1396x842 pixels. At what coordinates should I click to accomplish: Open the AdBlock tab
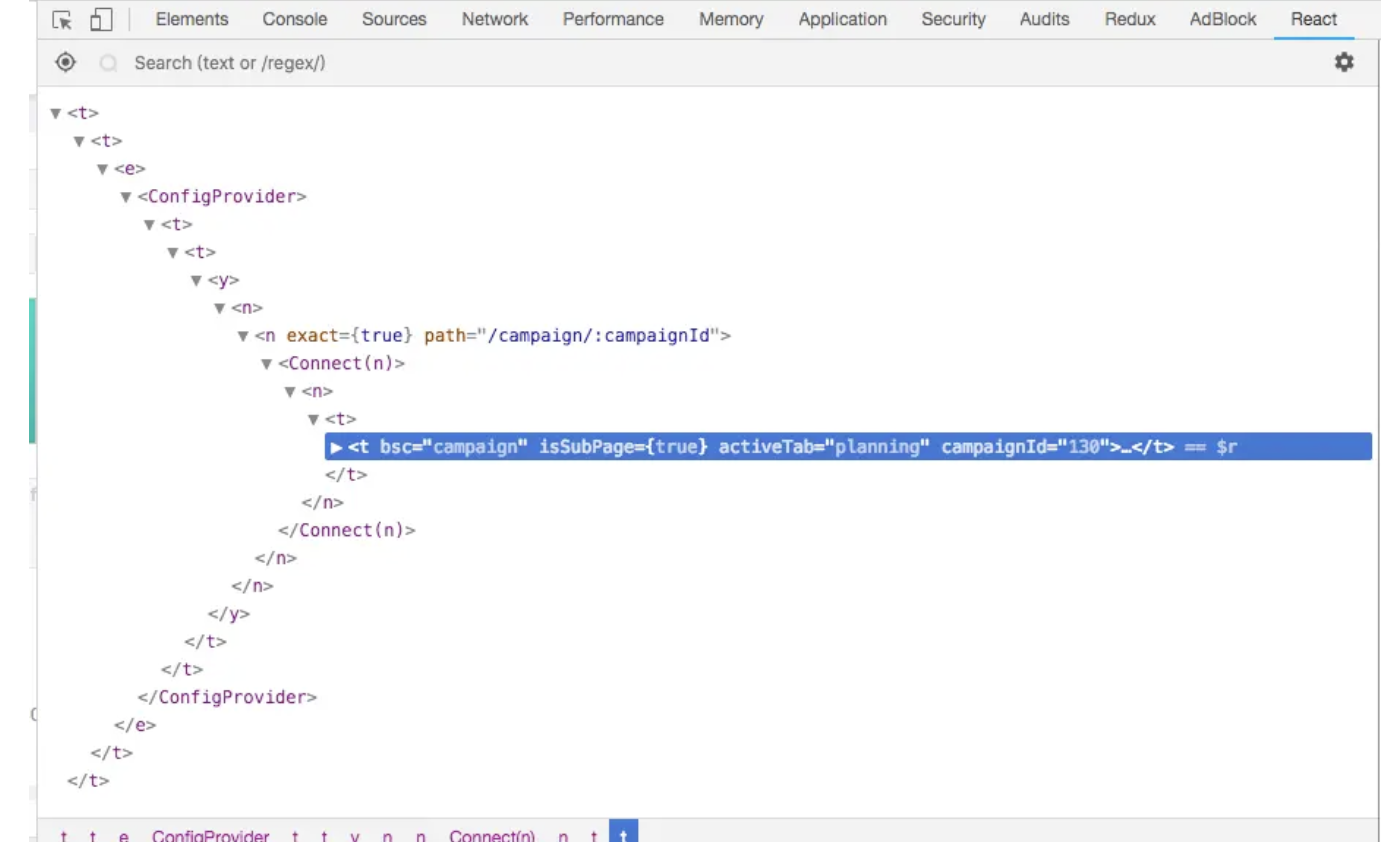click(1222, 19)
